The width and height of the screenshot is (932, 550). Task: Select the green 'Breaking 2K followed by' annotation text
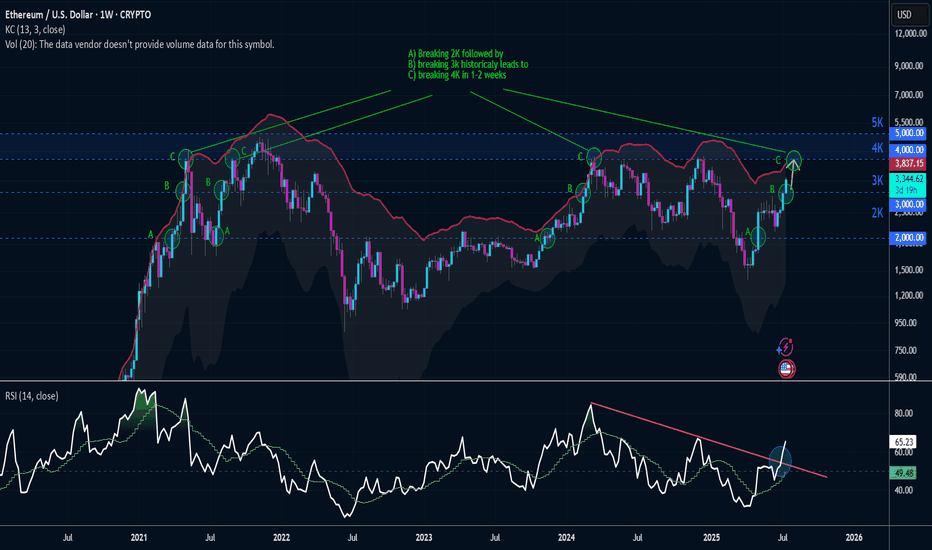pos(456,54)
